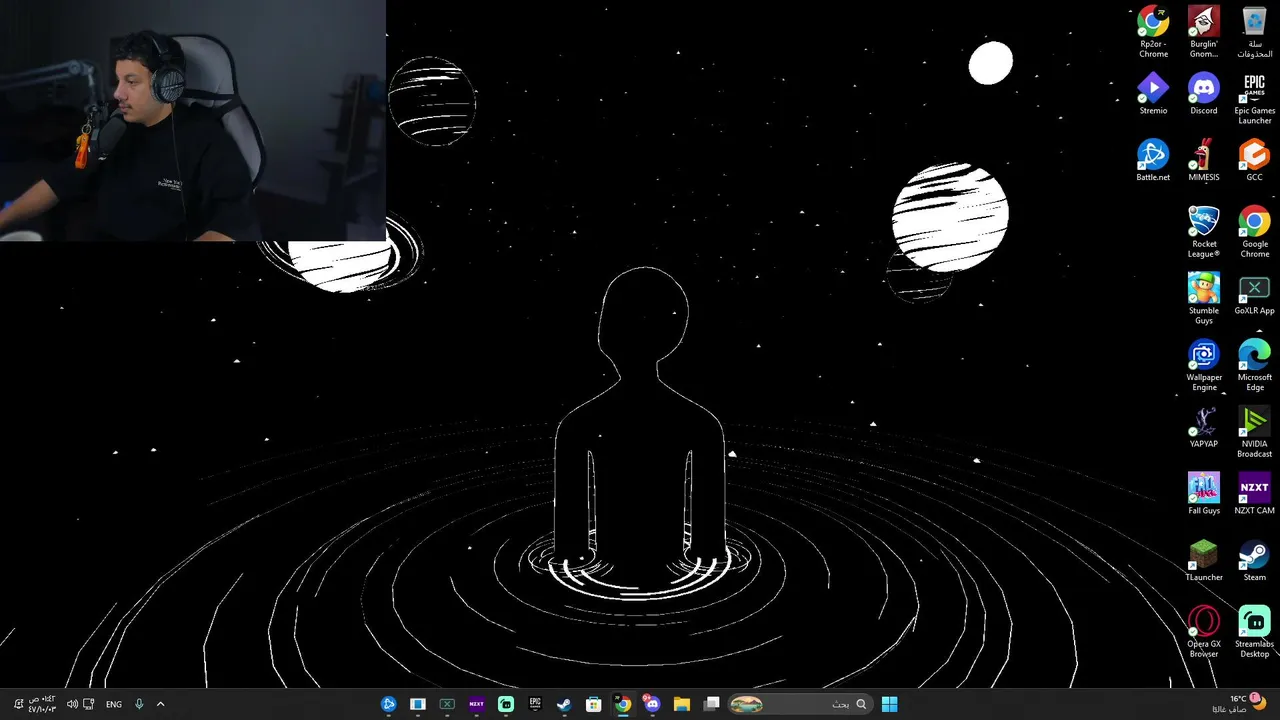Select the Fall Guys desktop icon
The height and width of the screenshot is (720, 1280).
(1204, 494)
